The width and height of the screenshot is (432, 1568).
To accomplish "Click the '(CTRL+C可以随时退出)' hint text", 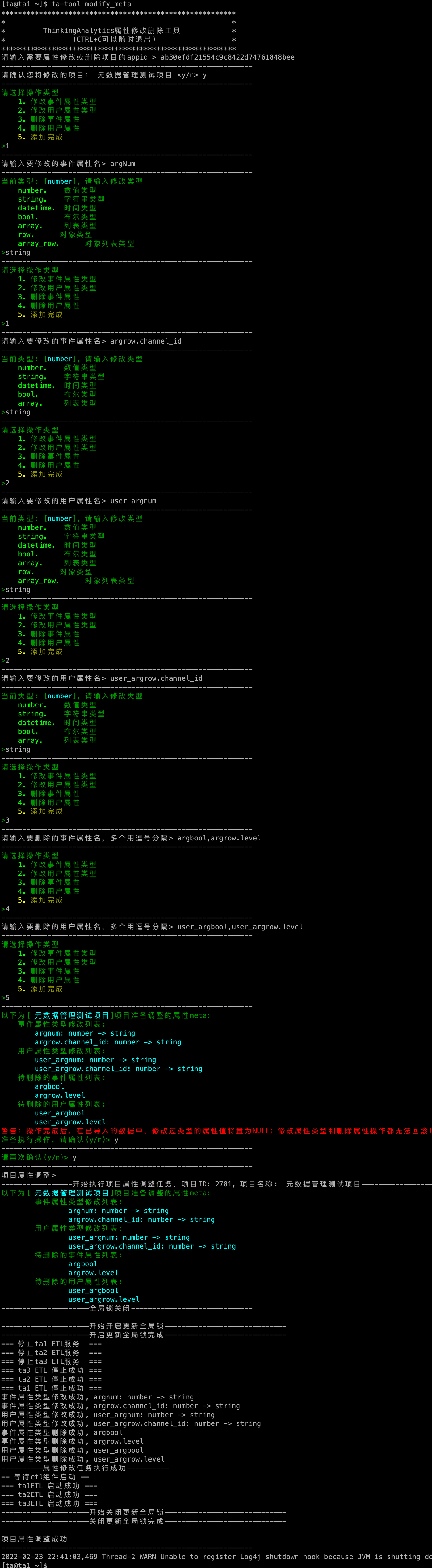I will click(114, 40).
